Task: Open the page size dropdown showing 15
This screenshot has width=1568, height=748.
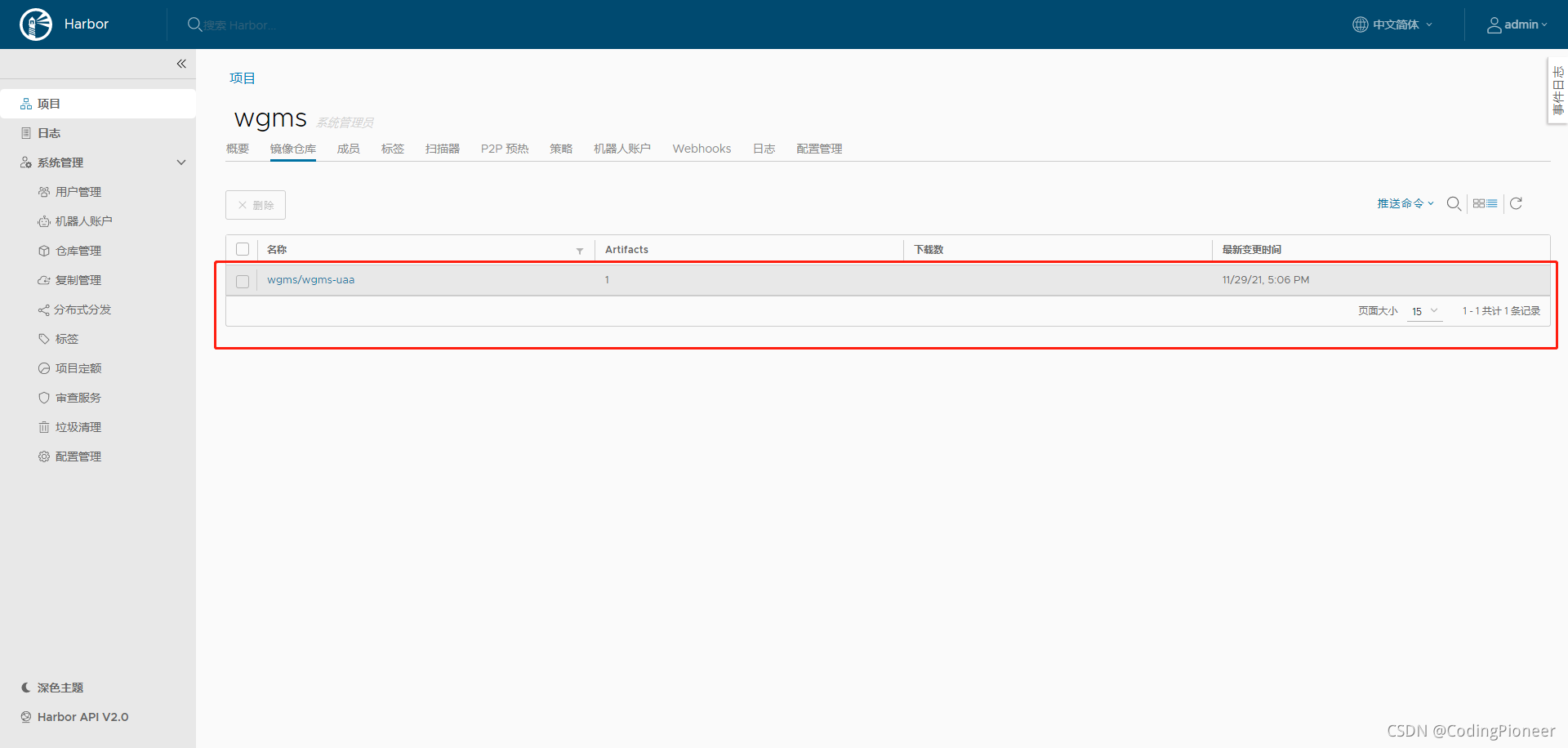Action: (x=1424, y=311)
